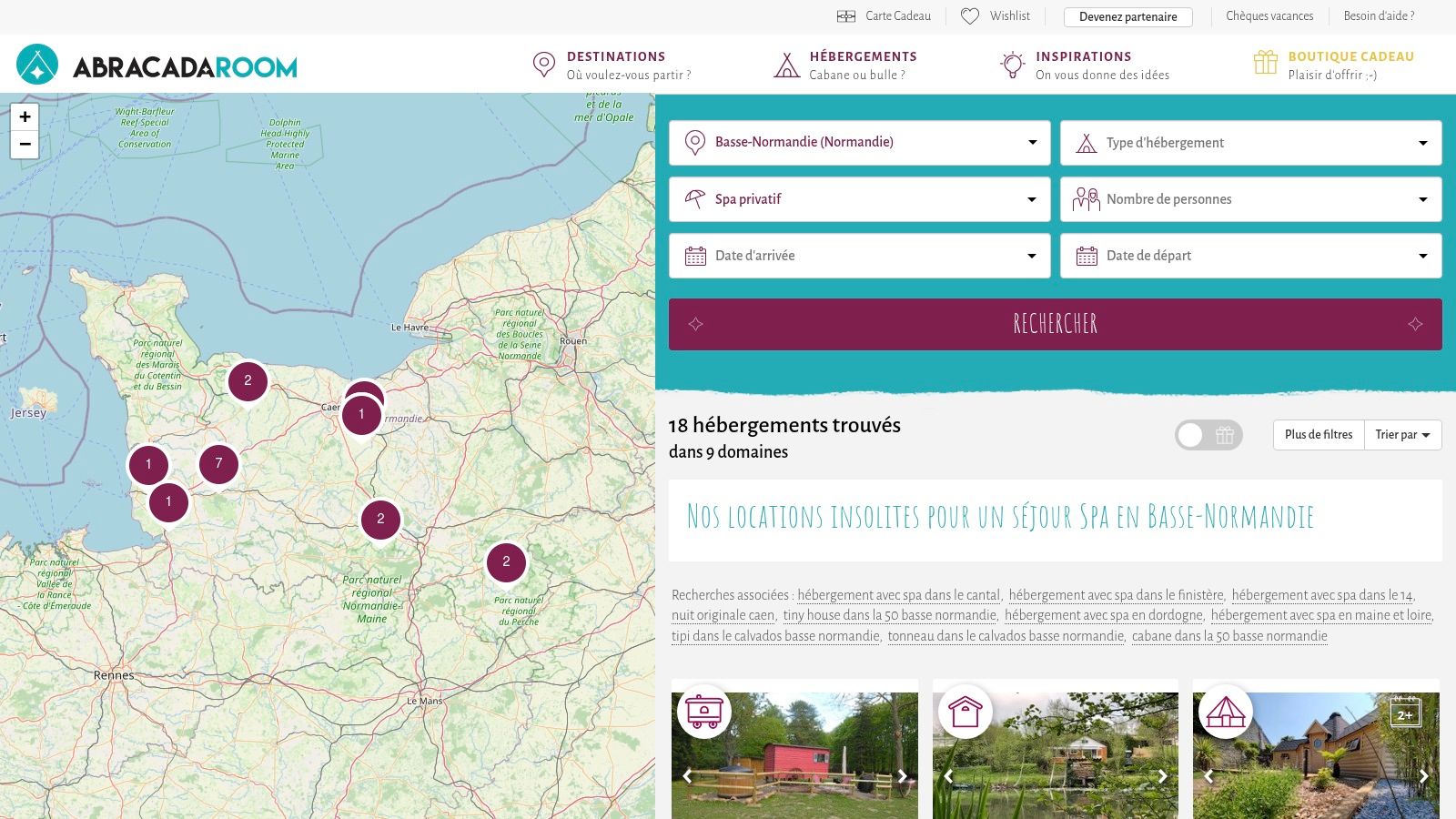The image size is (1456, 819).
Task: Click the house icon on second listing
Action: coord(966,711)
